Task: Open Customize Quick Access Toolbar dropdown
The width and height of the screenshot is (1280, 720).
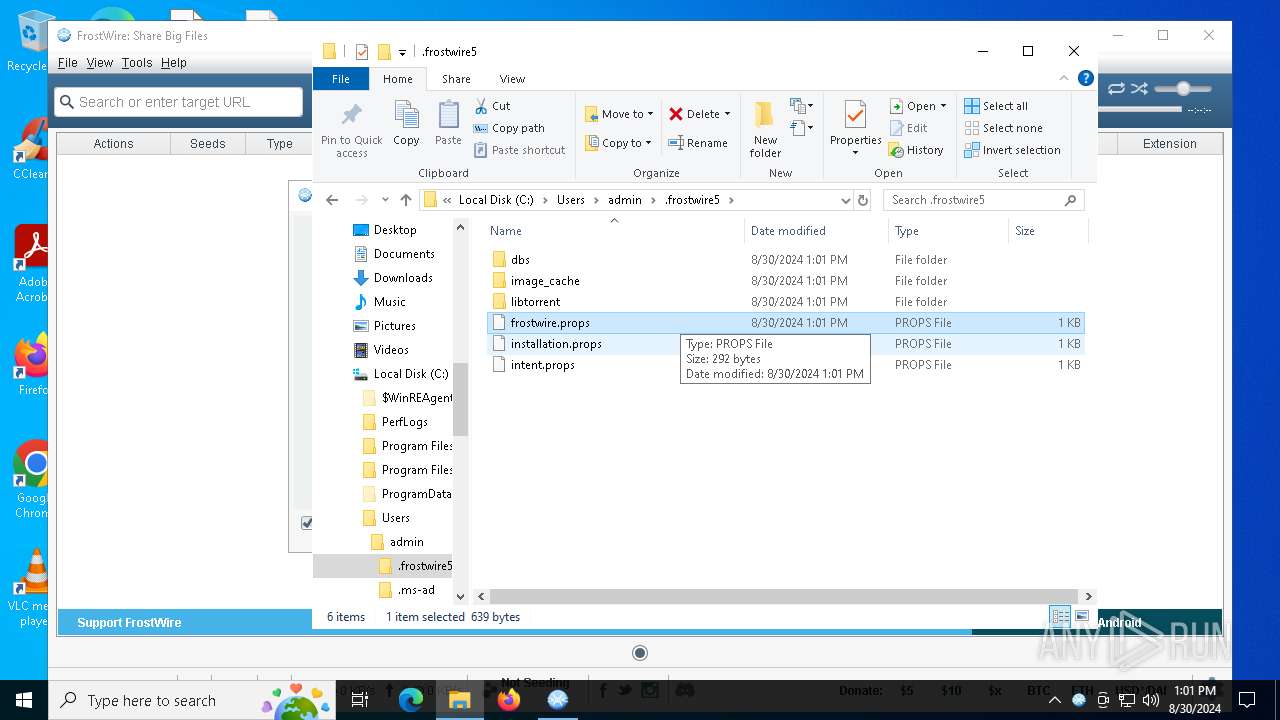Action: click(402, 52)
